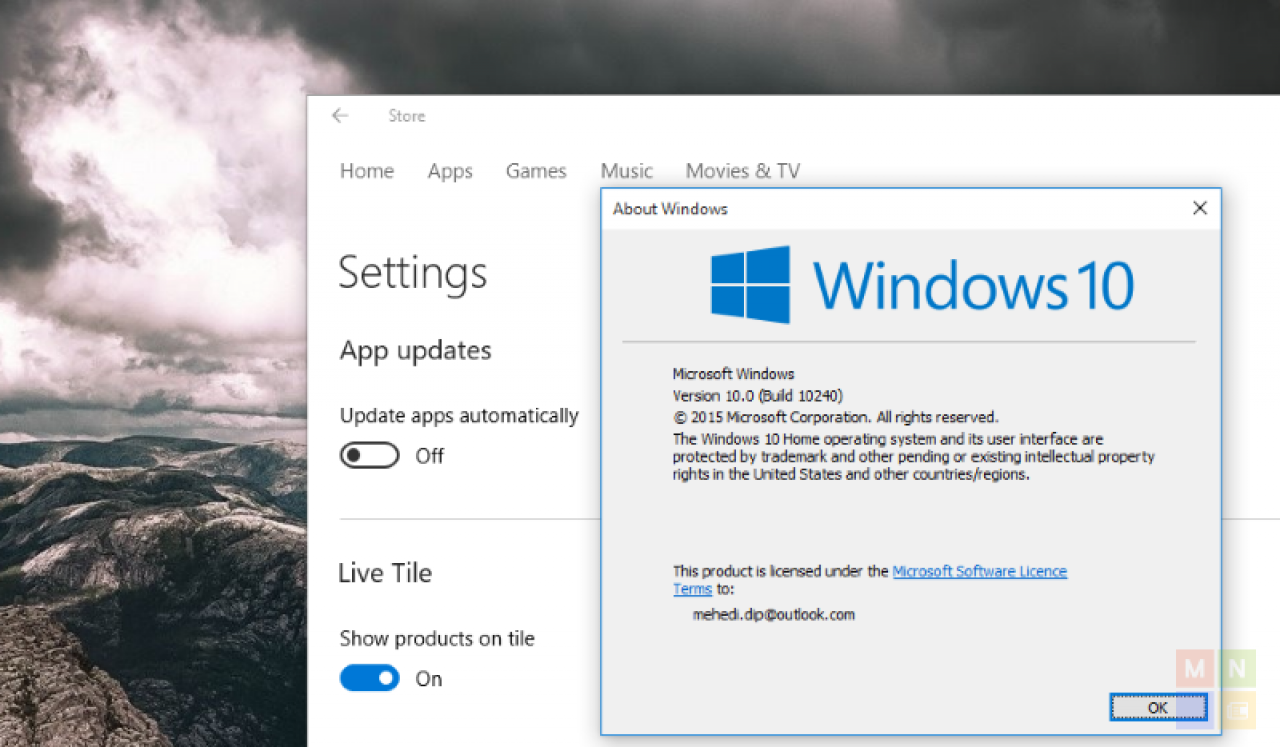The image size is (1280, 747).
Task: Go back using the Store back arrow
Action: [340, 116]
